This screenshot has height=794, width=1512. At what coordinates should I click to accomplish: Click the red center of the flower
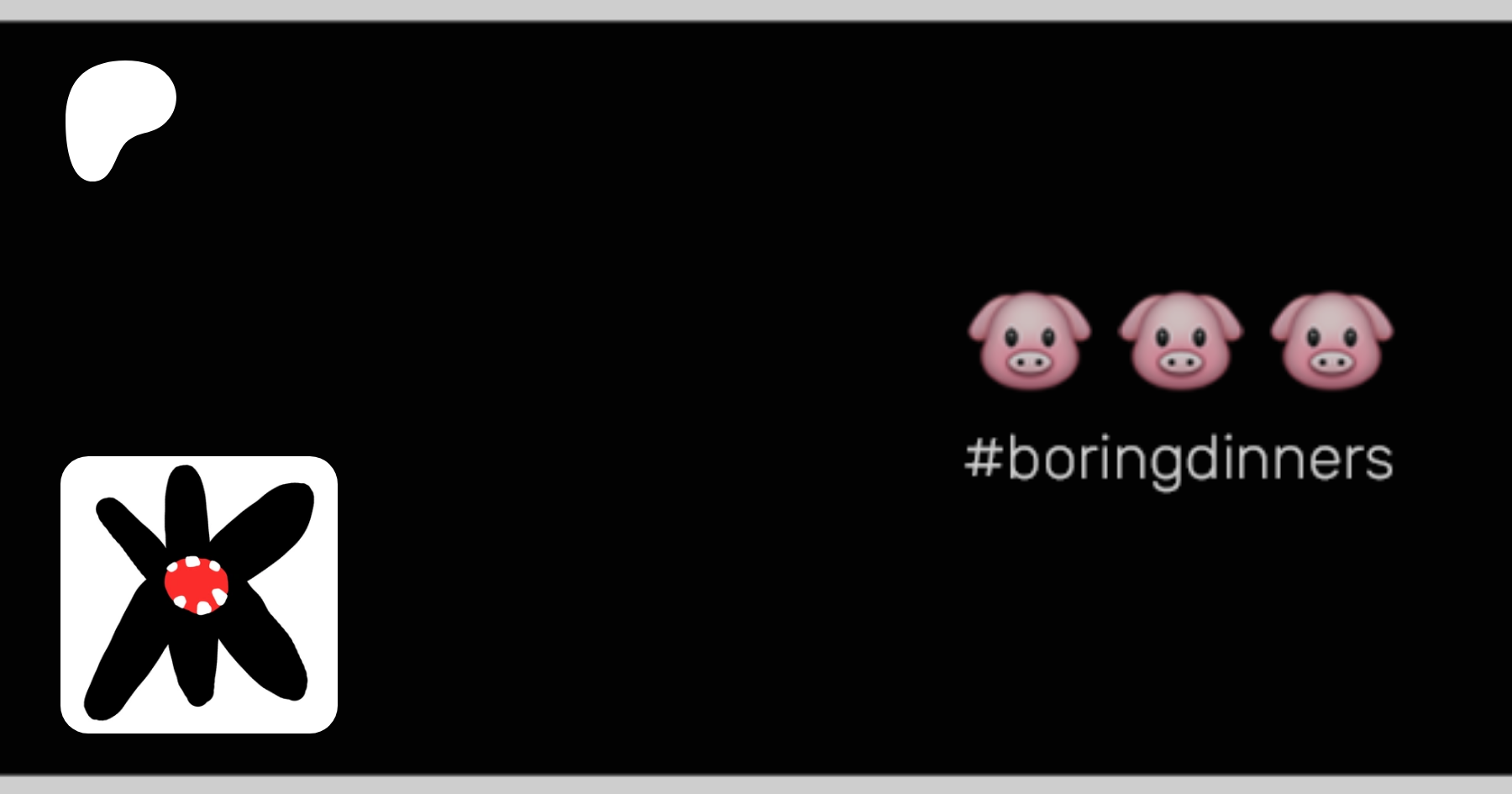point(197,585)
